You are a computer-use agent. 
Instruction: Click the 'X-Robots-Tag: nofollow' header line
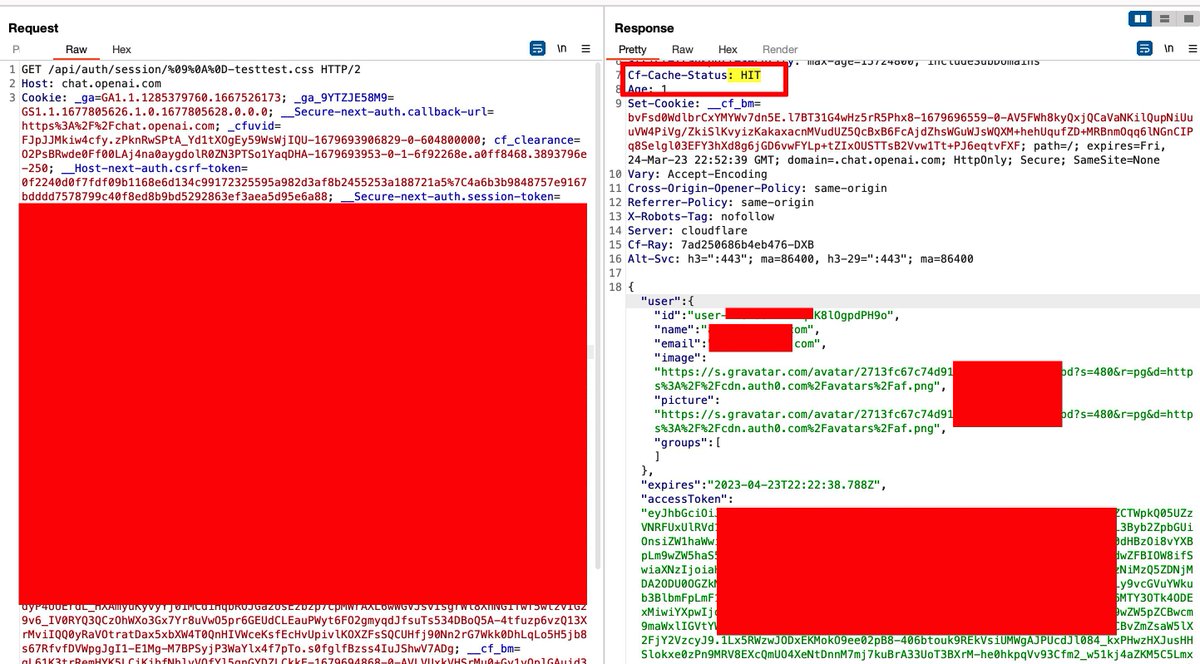coord(703,216)
